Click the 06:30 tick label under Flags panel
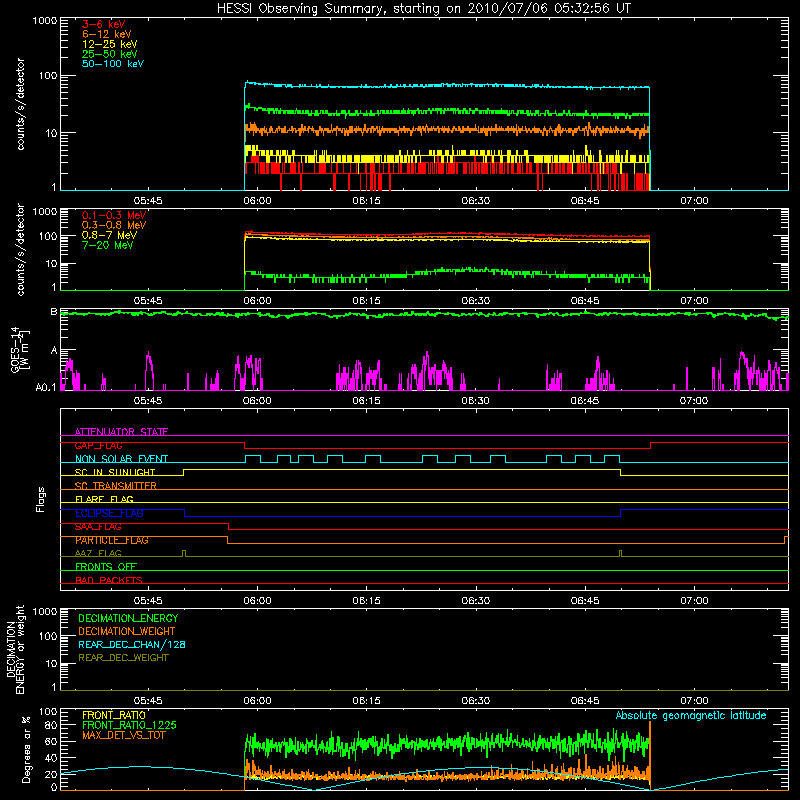Viewport: 800px width, 800px height. (x=476, y=601)
